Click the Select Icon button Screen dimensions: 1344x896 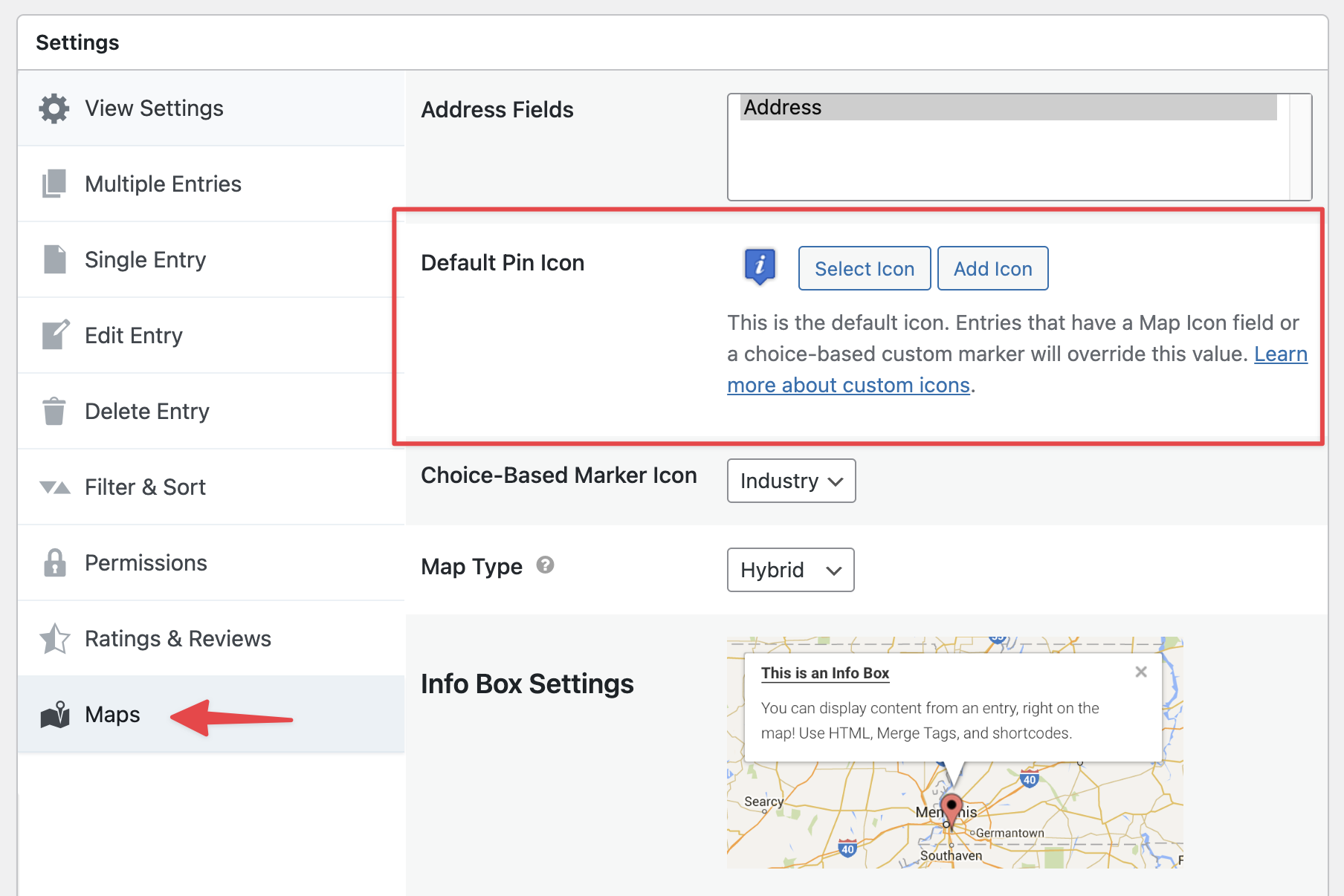(865, 268)
